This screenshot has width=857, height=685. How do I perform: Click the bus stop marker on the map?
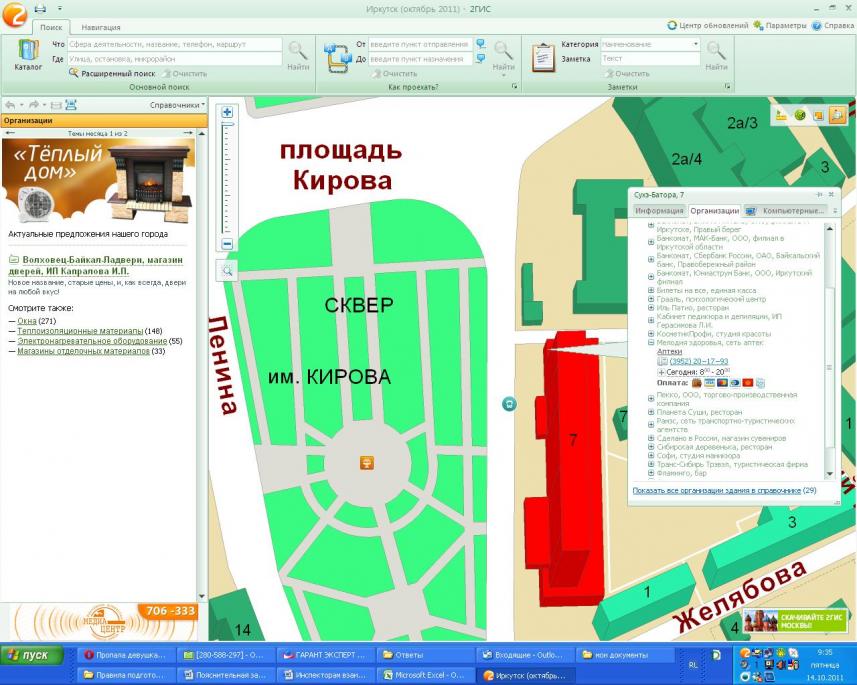pos(509,404)
